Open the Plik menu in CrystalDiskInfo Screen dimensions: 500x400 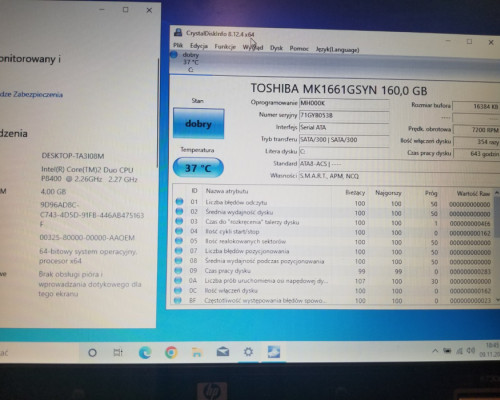[x=178, y=45]
